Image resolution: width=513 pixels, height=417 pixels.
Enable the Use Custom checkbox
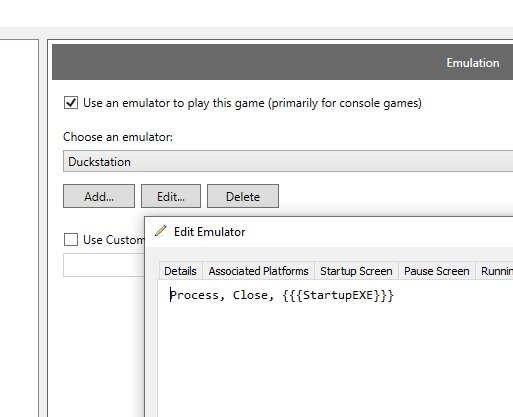[x=71, y=240]
